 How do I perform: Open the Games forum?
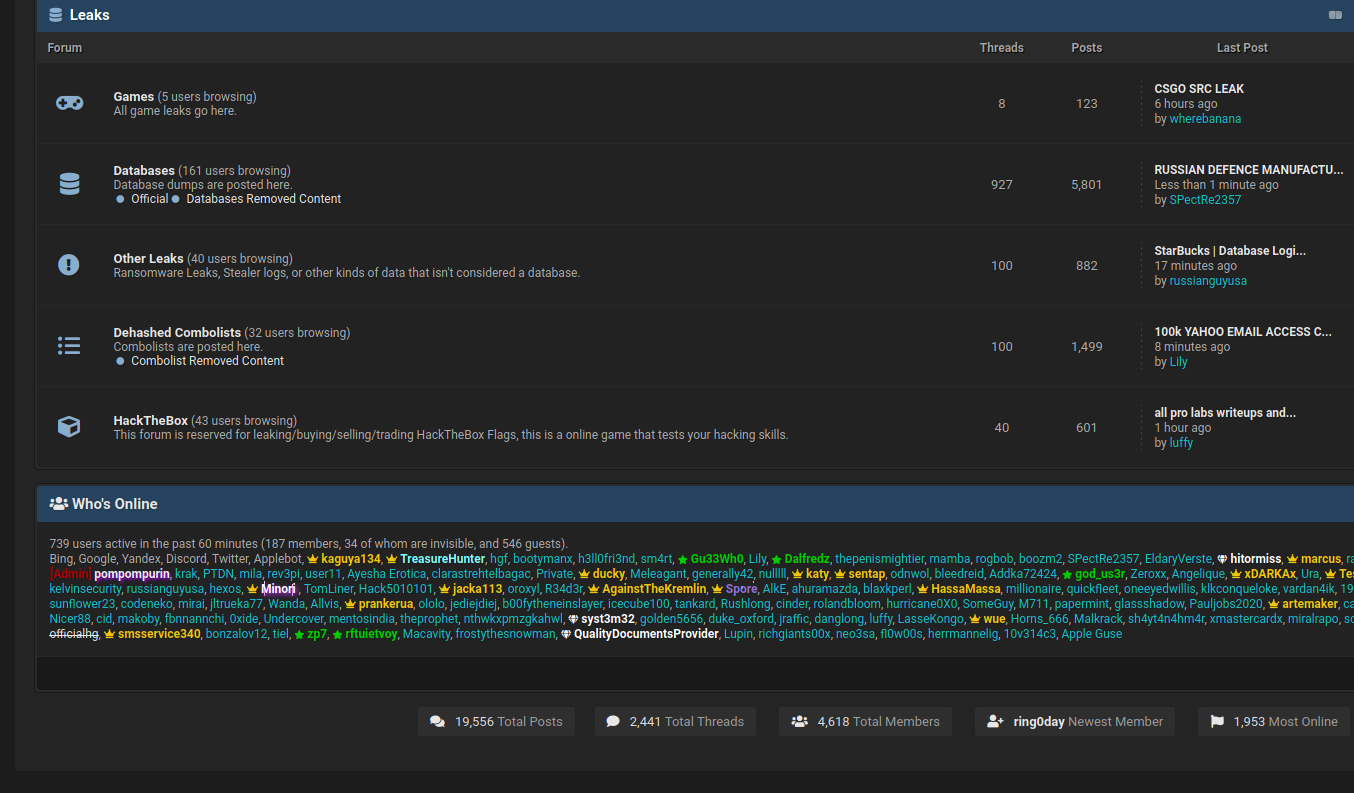[134, 97]
